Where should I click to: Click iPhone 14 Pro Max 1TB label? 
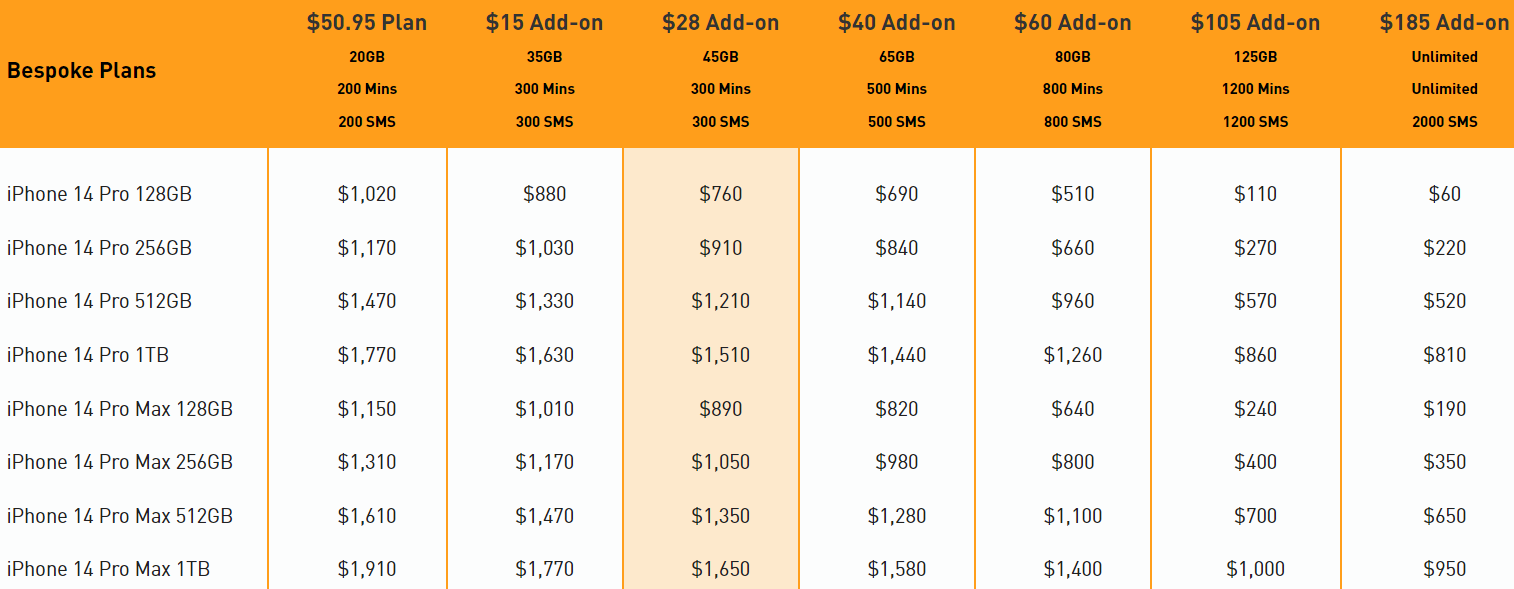(x=108, y=569)
